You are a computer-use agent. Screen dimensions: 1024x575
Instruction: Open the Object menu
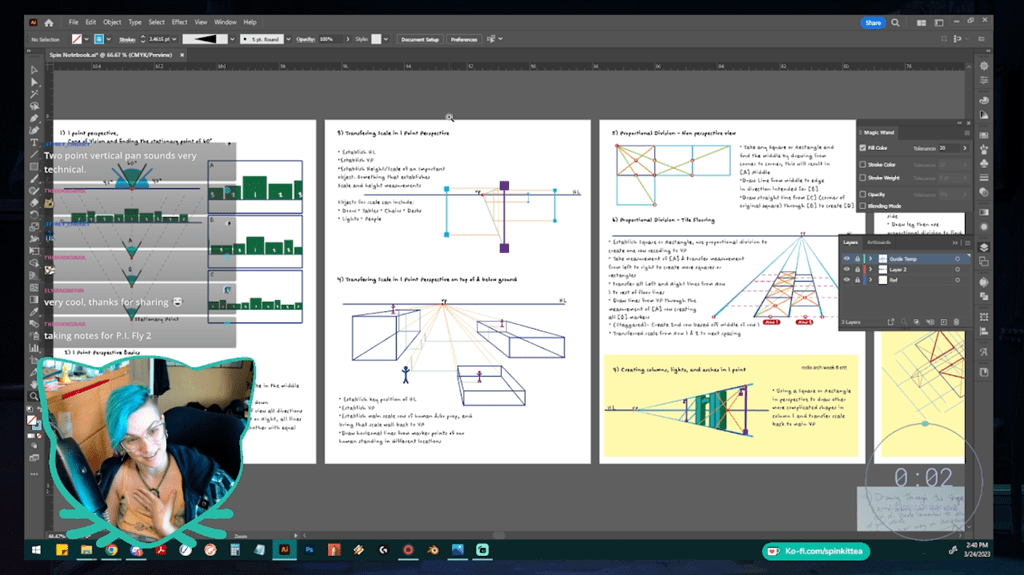pos(112,22)
